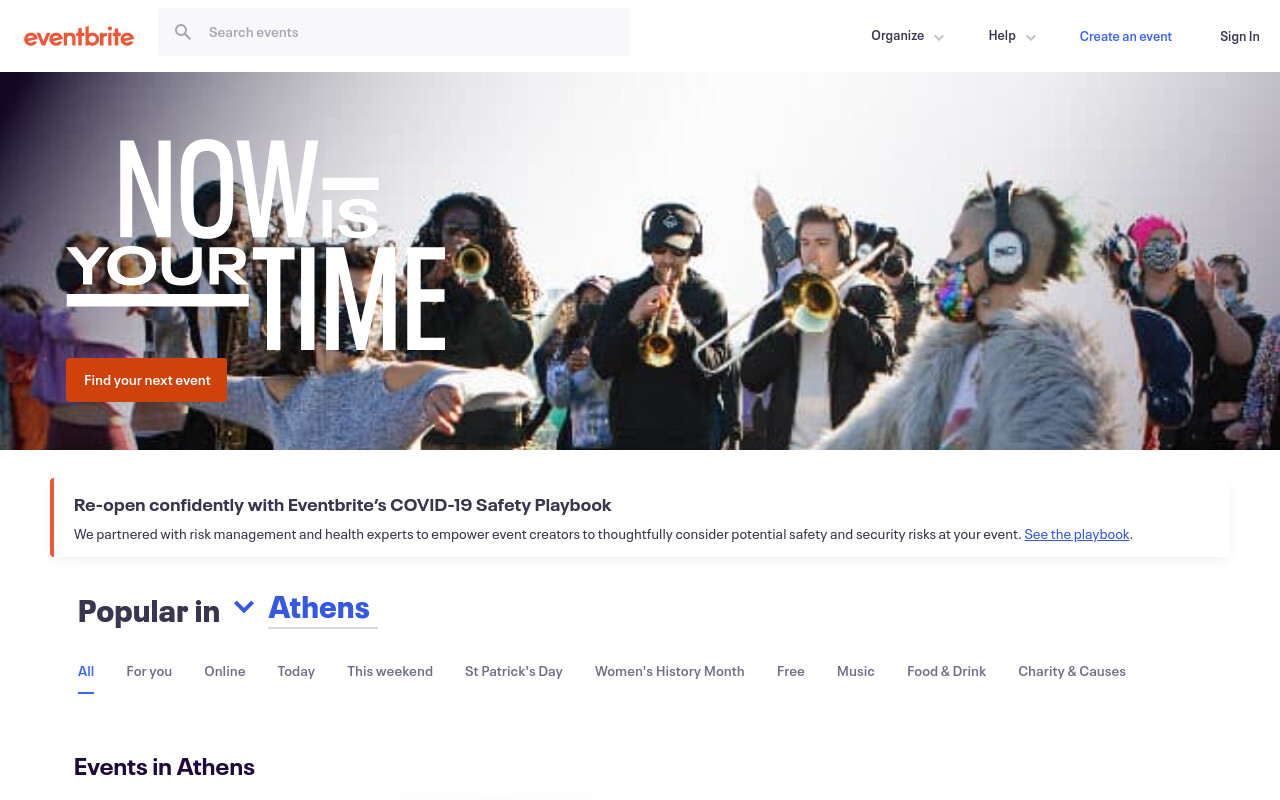Click the blue chevron beside Popular in
This screenshot has height=800, width=1280.
tap(244, 607)
